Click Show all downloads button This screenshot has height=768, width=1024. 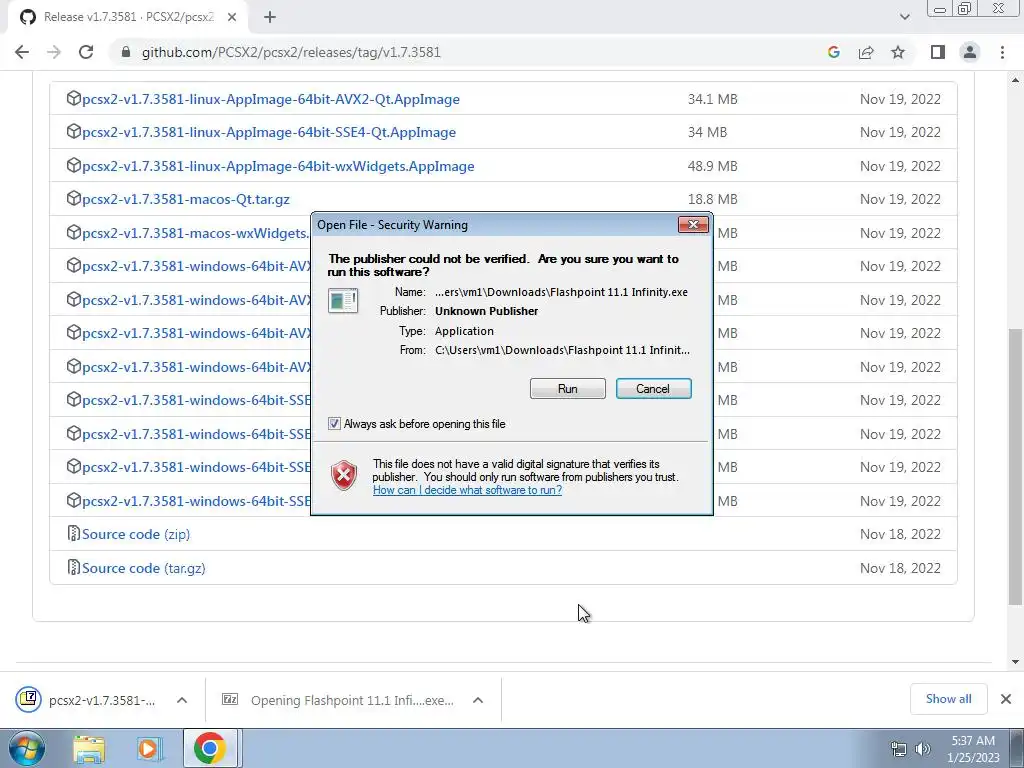[x=948, y=699]
